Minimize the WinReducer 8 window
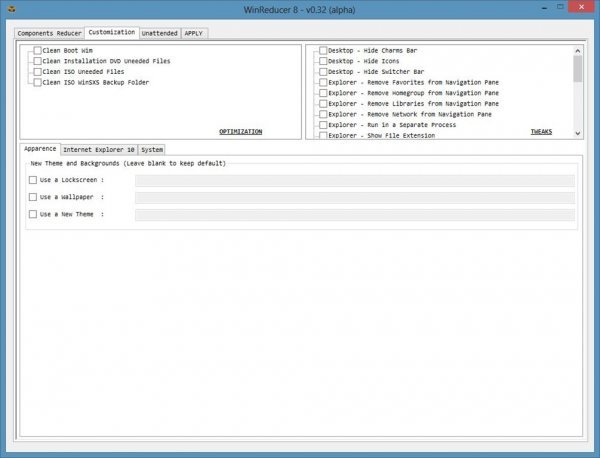600x458 pixels. click(x=544, y=8)
